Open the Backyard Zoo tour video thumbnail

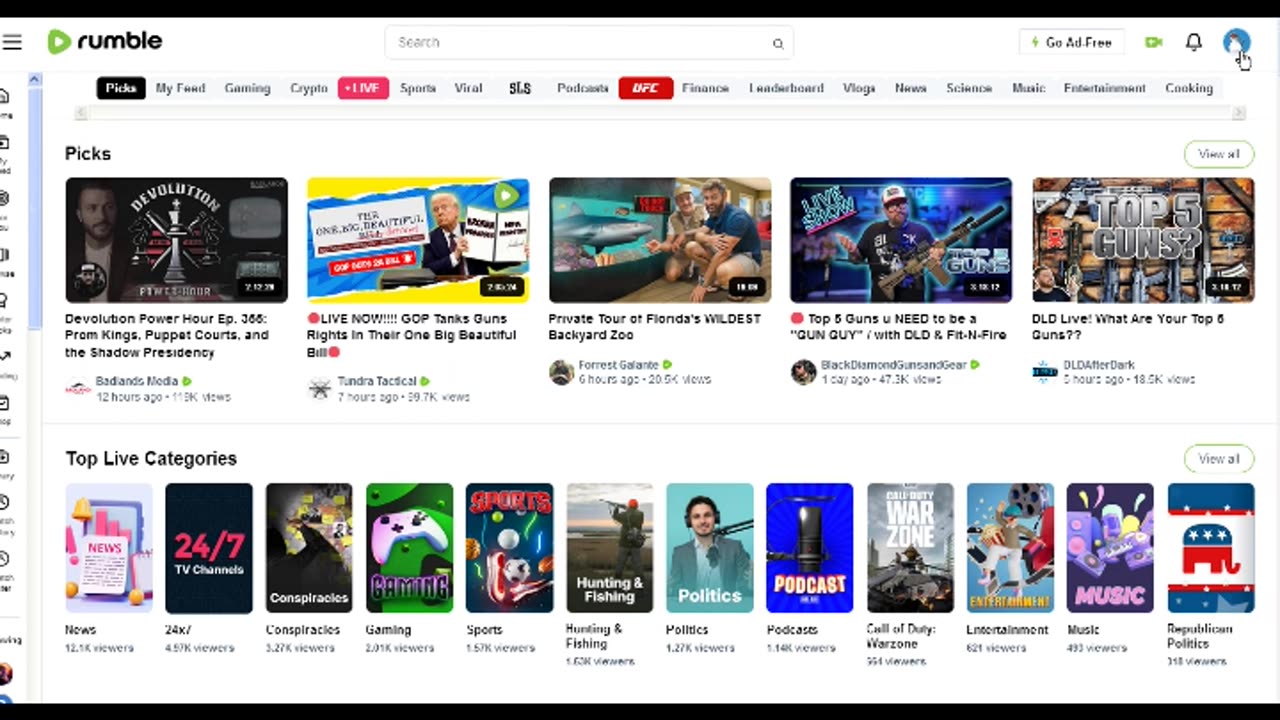tap(660, 240)
